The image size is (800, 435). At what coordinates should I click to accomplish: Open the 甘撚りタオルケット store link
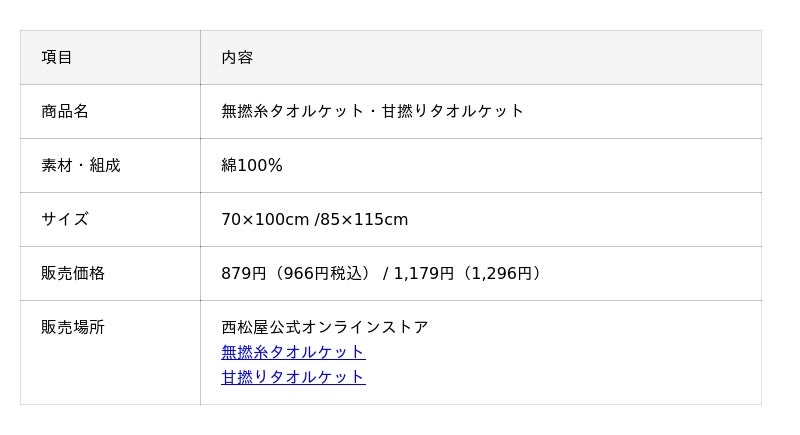click(293, 377)
